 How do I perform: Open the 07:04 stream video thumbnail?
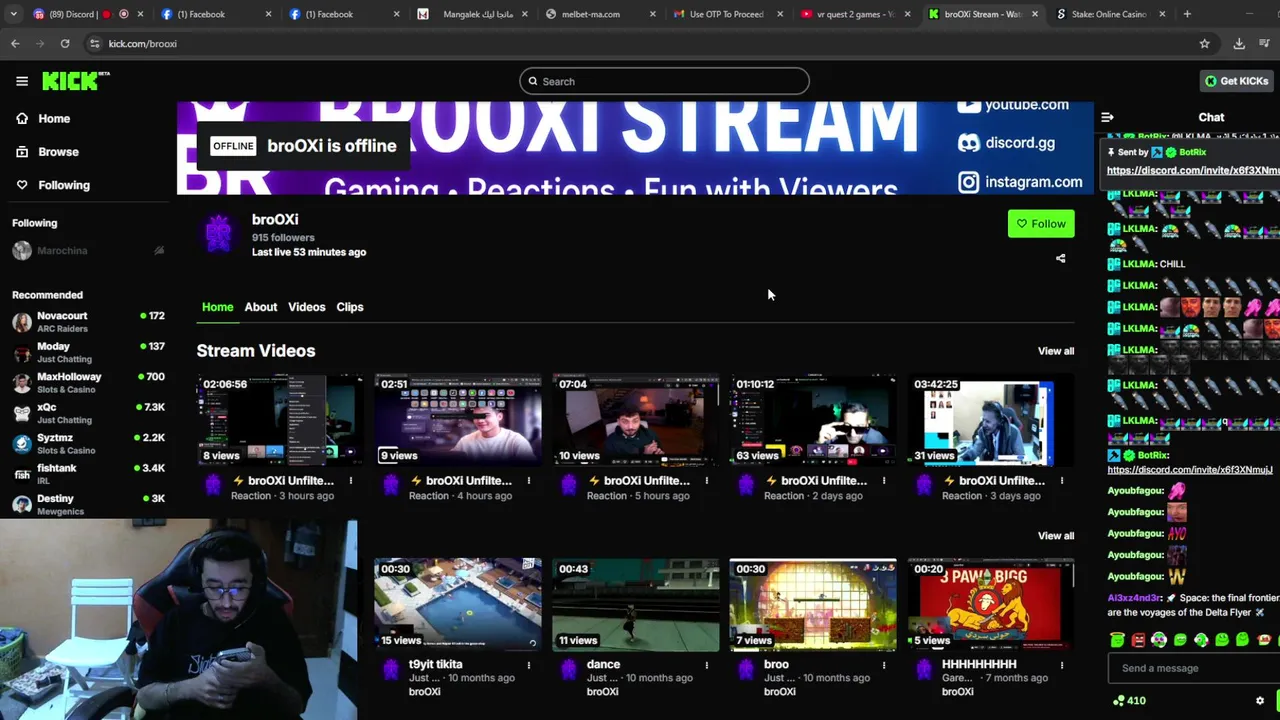pos(636,420)
